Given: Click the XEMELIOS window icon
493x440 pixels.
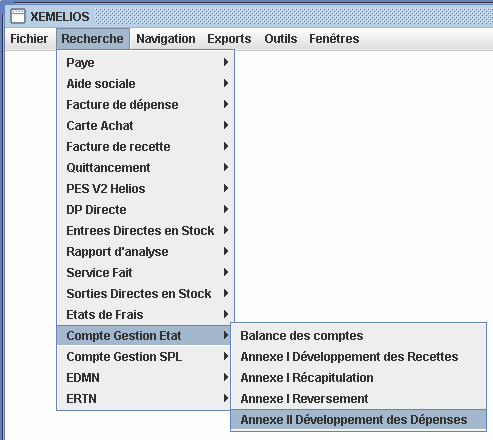Looking at the screenshot, I should click(18, 16).
